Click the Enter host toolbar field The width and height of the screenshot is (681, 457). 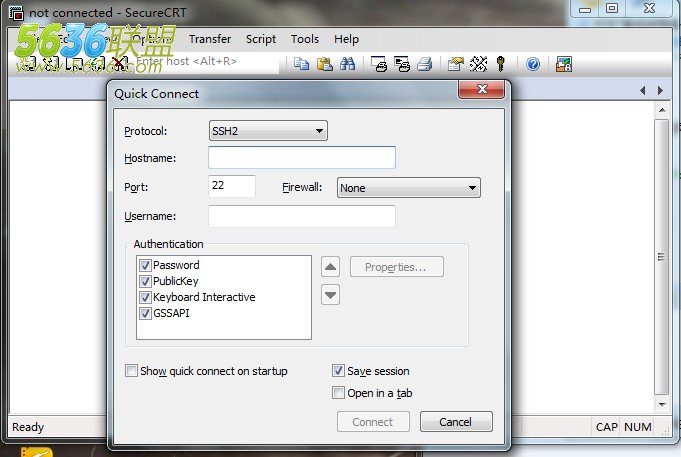[x=206, y=61]
